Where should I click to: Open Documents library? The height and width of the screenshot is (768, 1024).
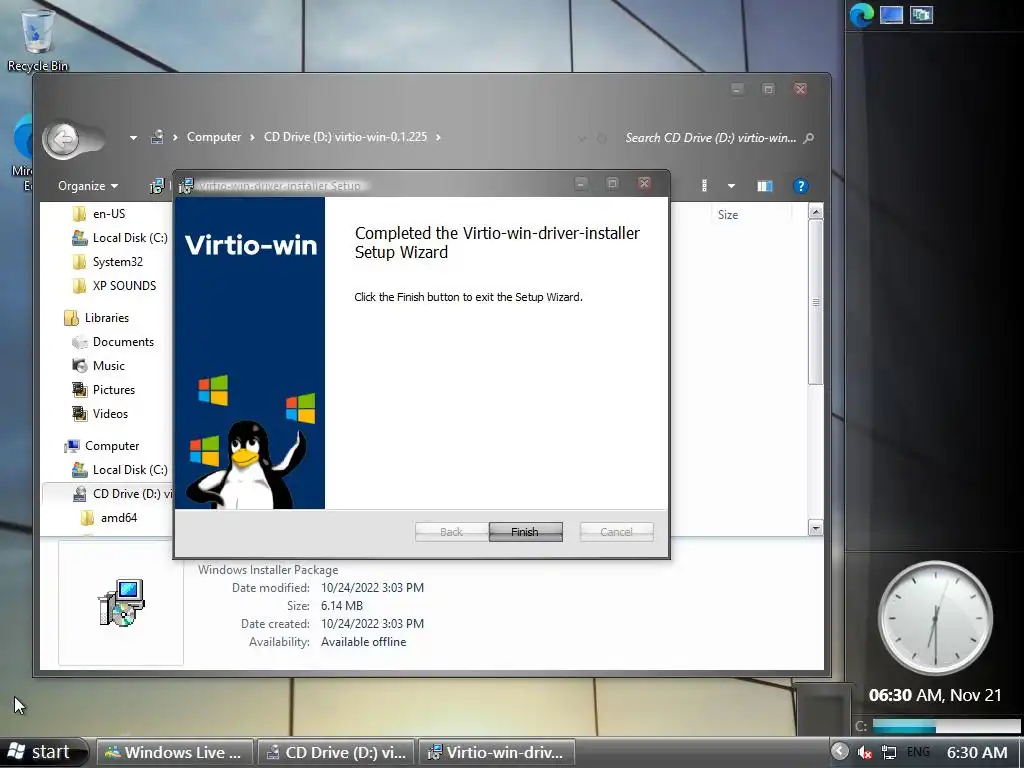tap(114, 342)
